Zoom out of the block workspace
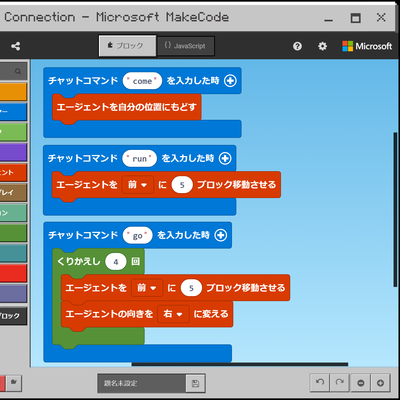Viewport: 400px width, 400px height. pos(361,383)
